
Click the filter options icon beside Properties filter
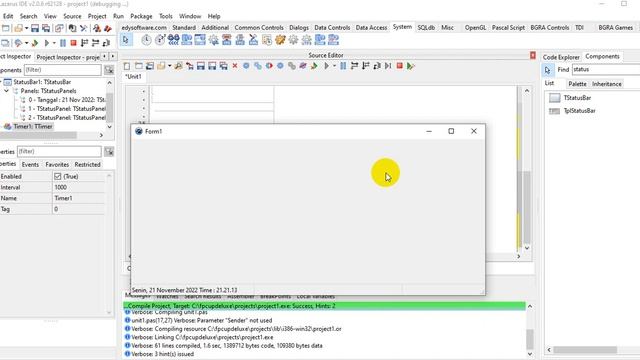[x=109, y=152]
